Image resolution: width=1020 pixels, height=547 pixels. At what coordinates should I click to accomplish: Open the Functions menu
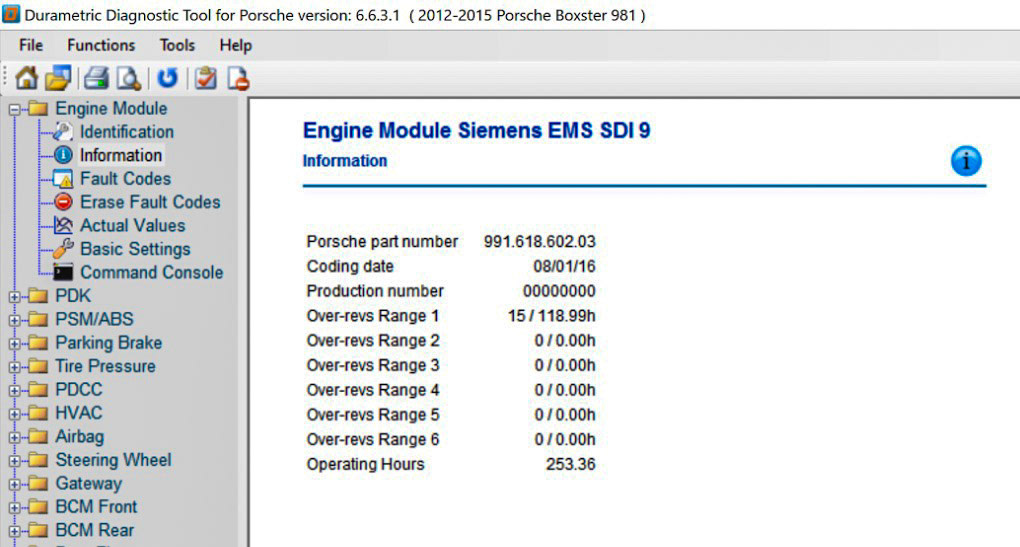[101, 45]
